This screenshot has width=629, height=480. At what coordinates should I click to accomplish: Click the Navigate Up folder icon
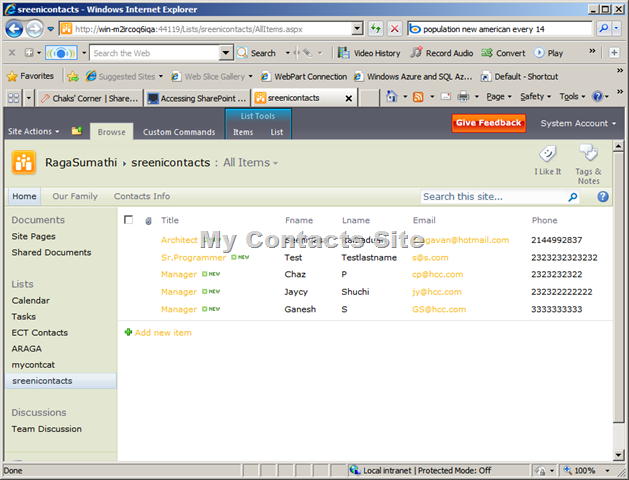pos(77,131)
